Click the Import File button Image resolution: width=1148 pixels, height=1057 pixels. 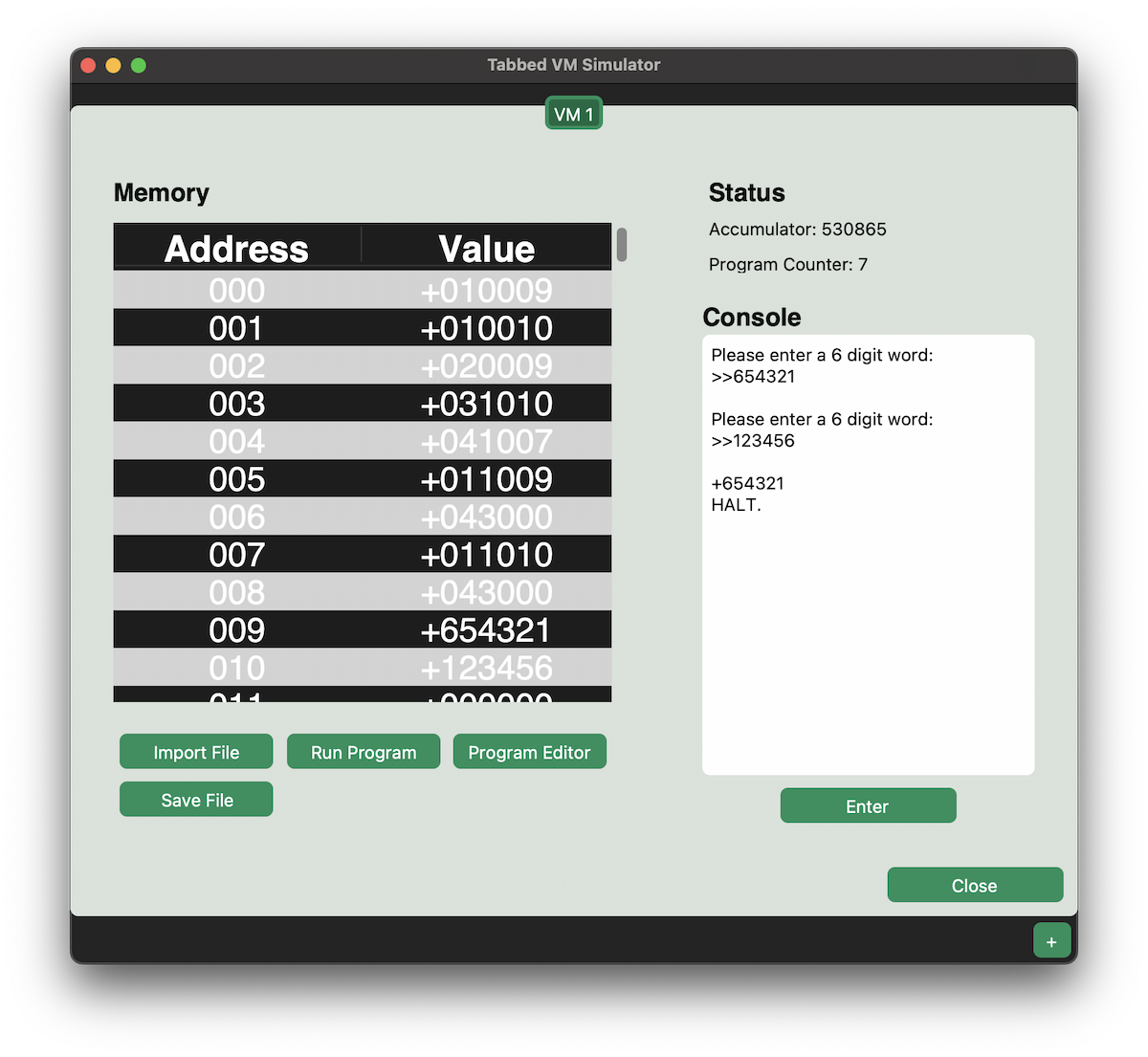point(196,752)
